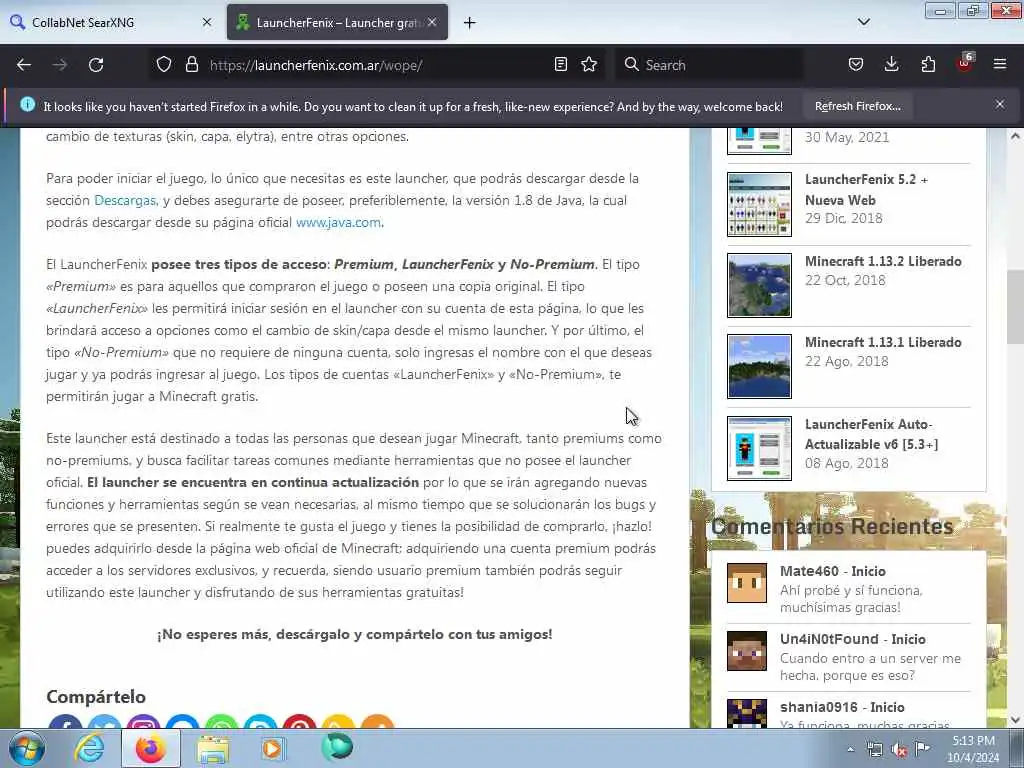Click the Firefox taskbar icon
1024x768 pixels.
coord(151,748)
